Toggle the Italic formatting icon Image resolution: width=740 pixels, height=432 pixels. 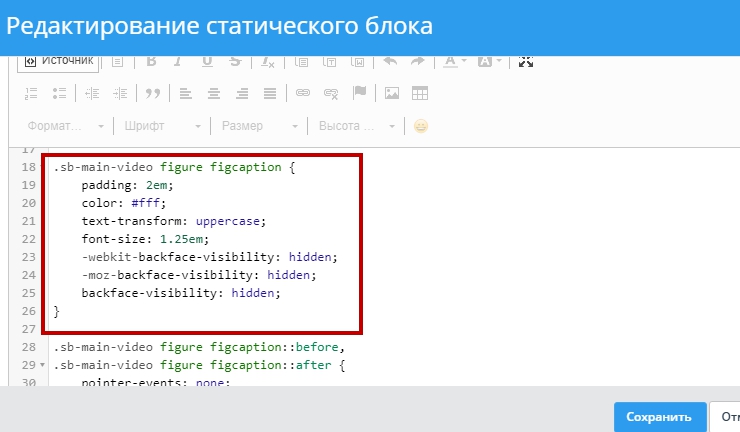click(180, 61)
